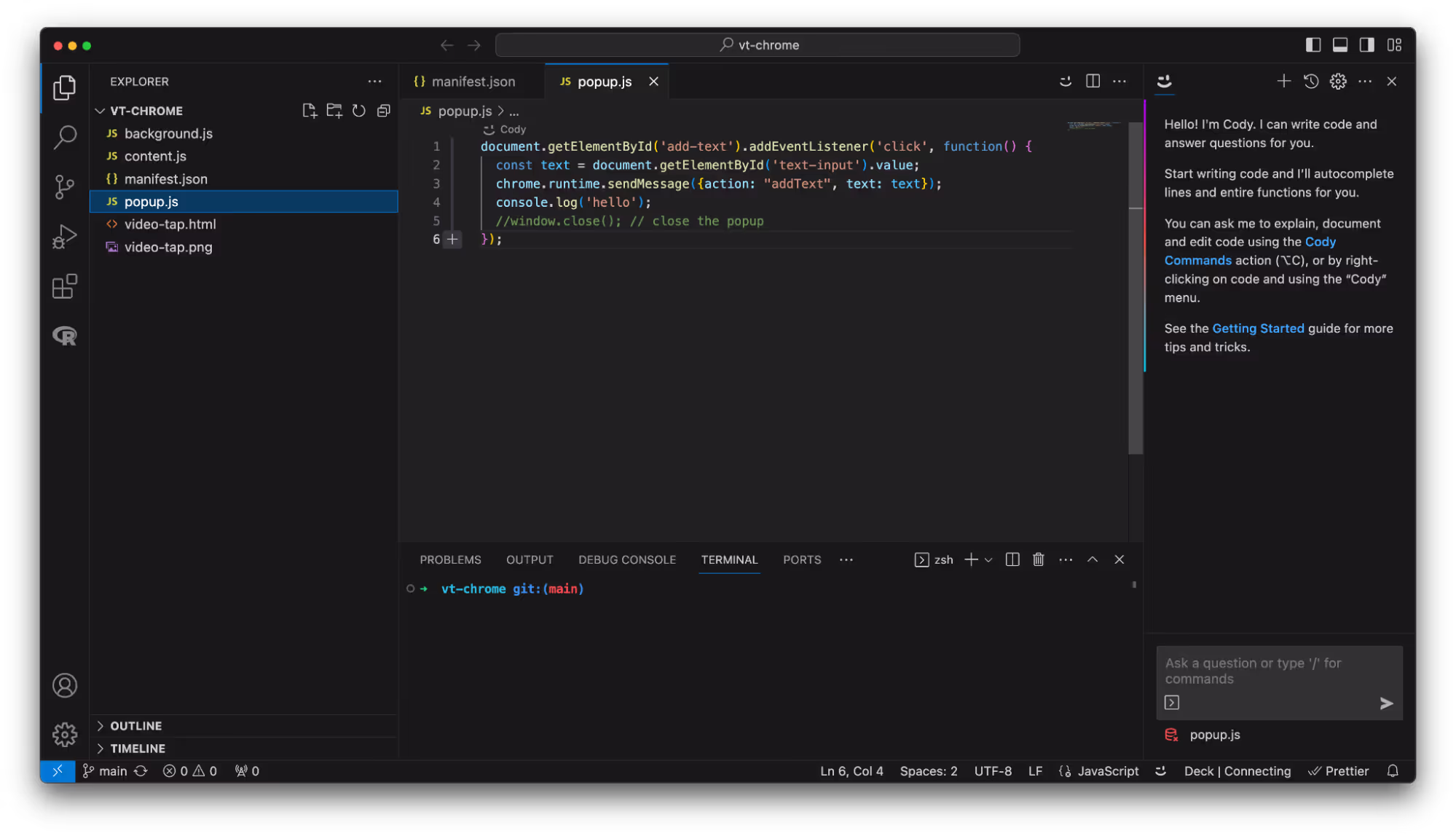
Task: Switch to the PROBLEMS panel tab
Action: (450, 559)
